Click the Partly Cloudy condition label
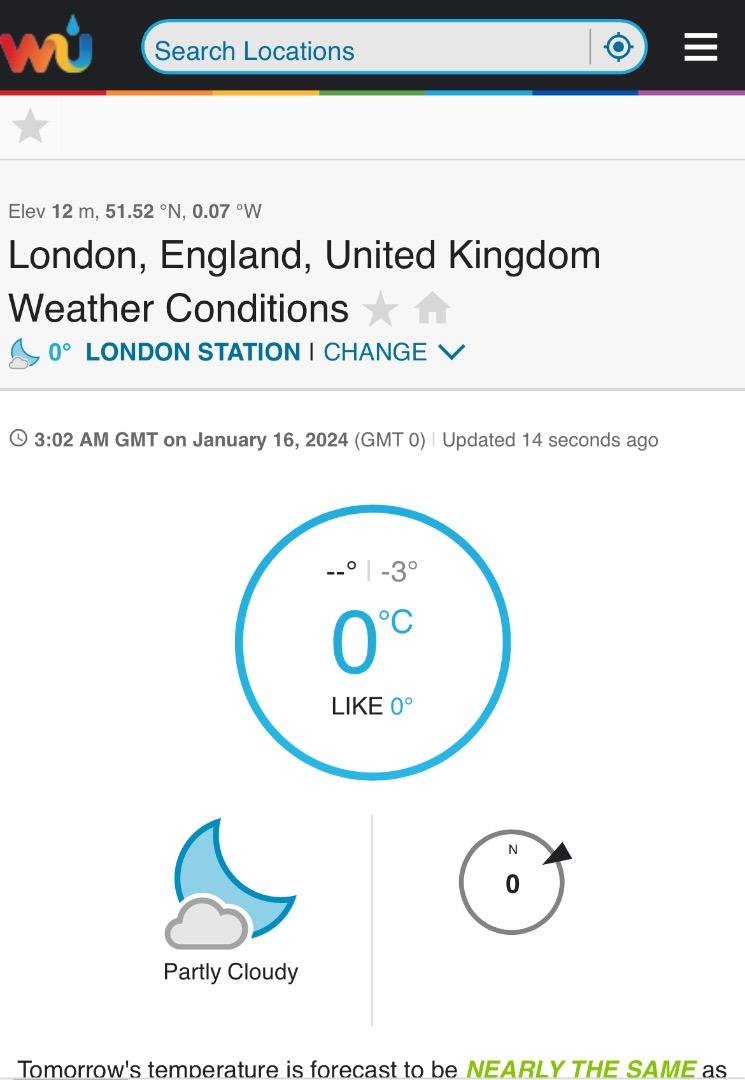The image size is (745, 1080). pyautogui.click(x=231, y=972)
